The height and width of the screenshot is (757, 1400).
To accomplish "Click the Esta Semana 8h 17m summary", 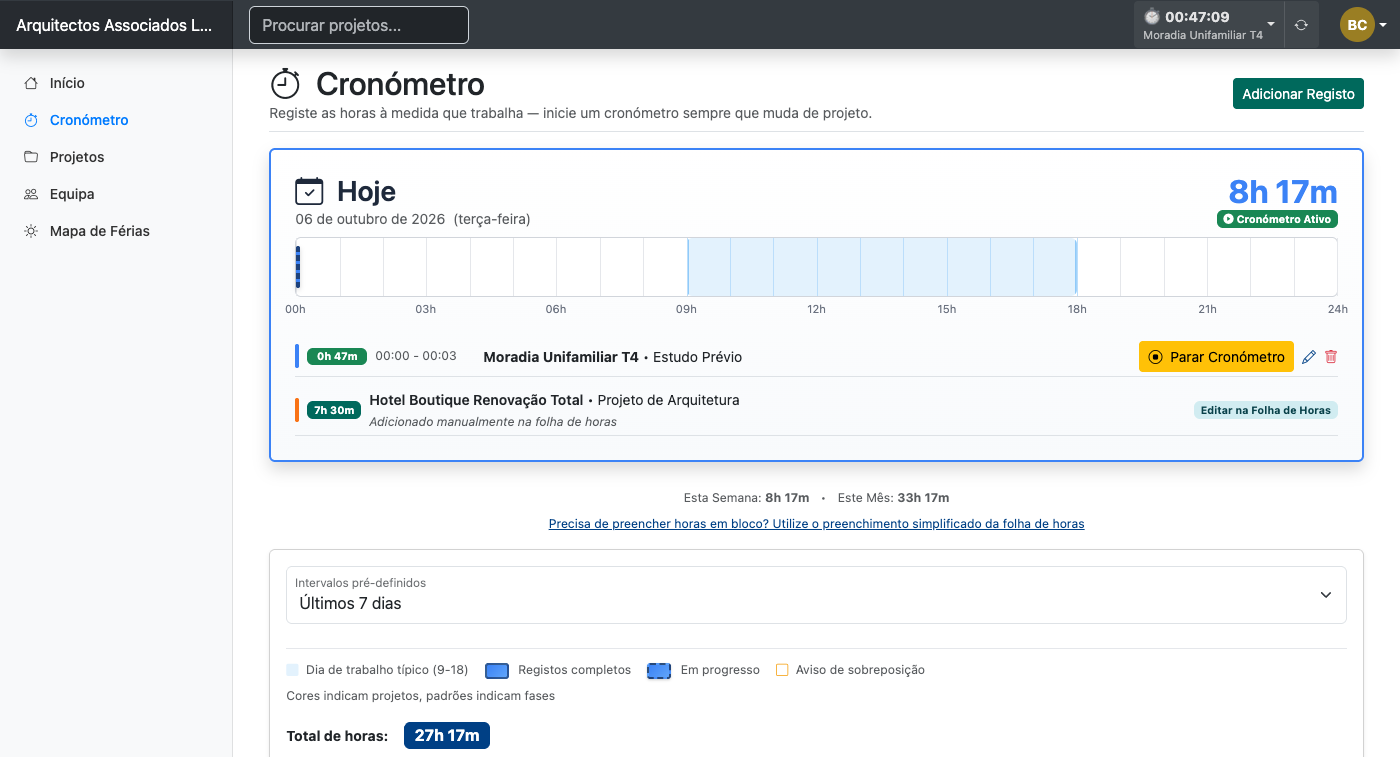I will point(746,497).
